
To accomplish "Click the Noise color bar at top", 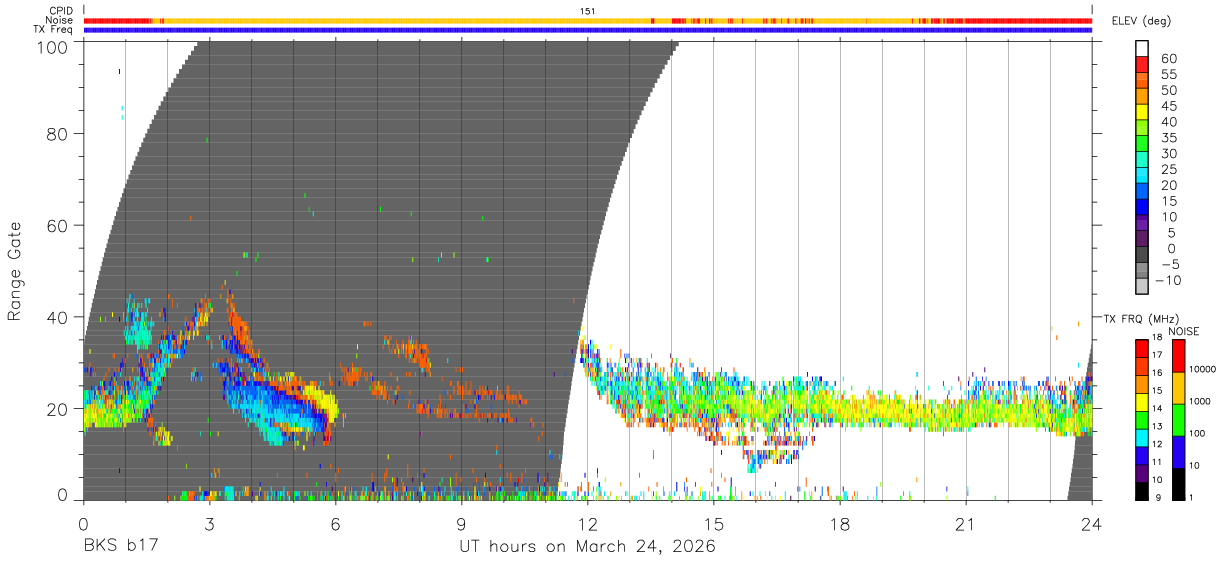I will 588,20.
